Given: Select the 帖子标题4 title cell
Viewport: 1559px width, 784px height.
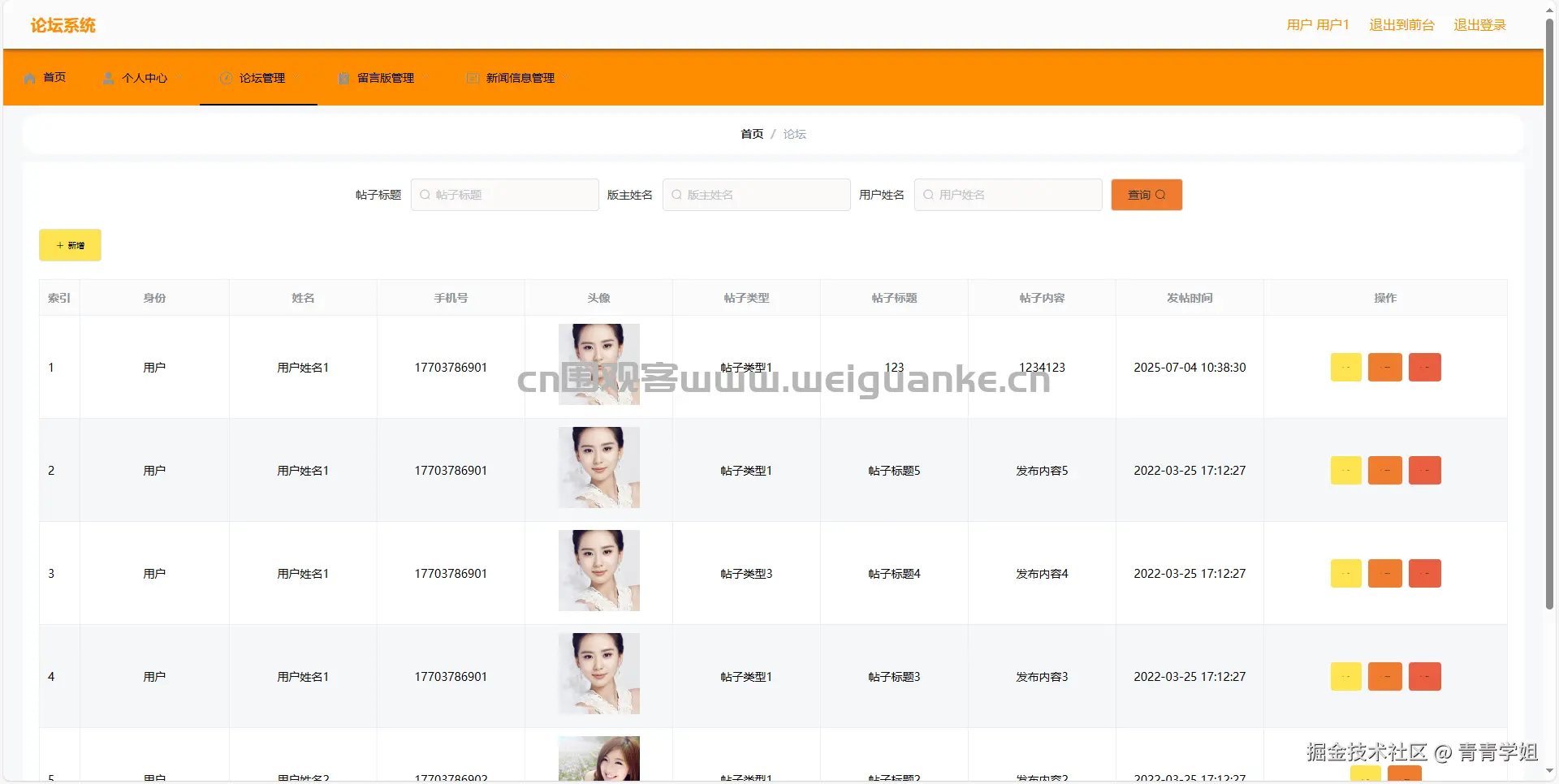Looking at the screenshot, I should click(894, 574).
